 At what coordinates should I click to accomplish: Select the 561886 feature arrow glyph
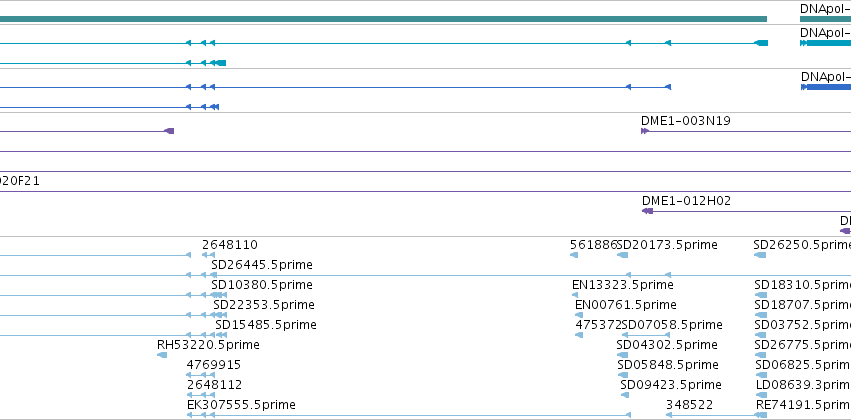pos(574,255)
